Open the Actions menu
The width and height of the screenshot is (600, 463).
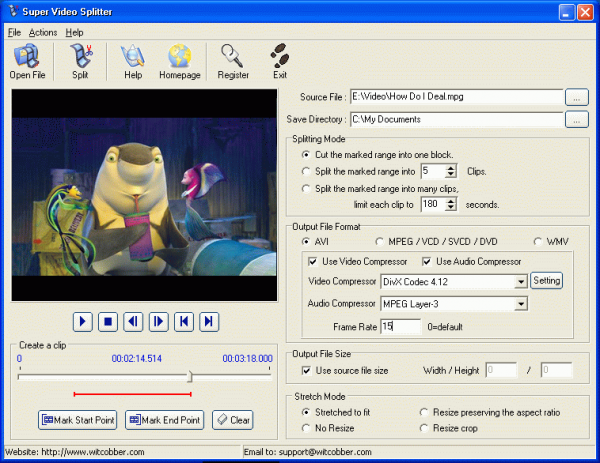pos(43,32)
